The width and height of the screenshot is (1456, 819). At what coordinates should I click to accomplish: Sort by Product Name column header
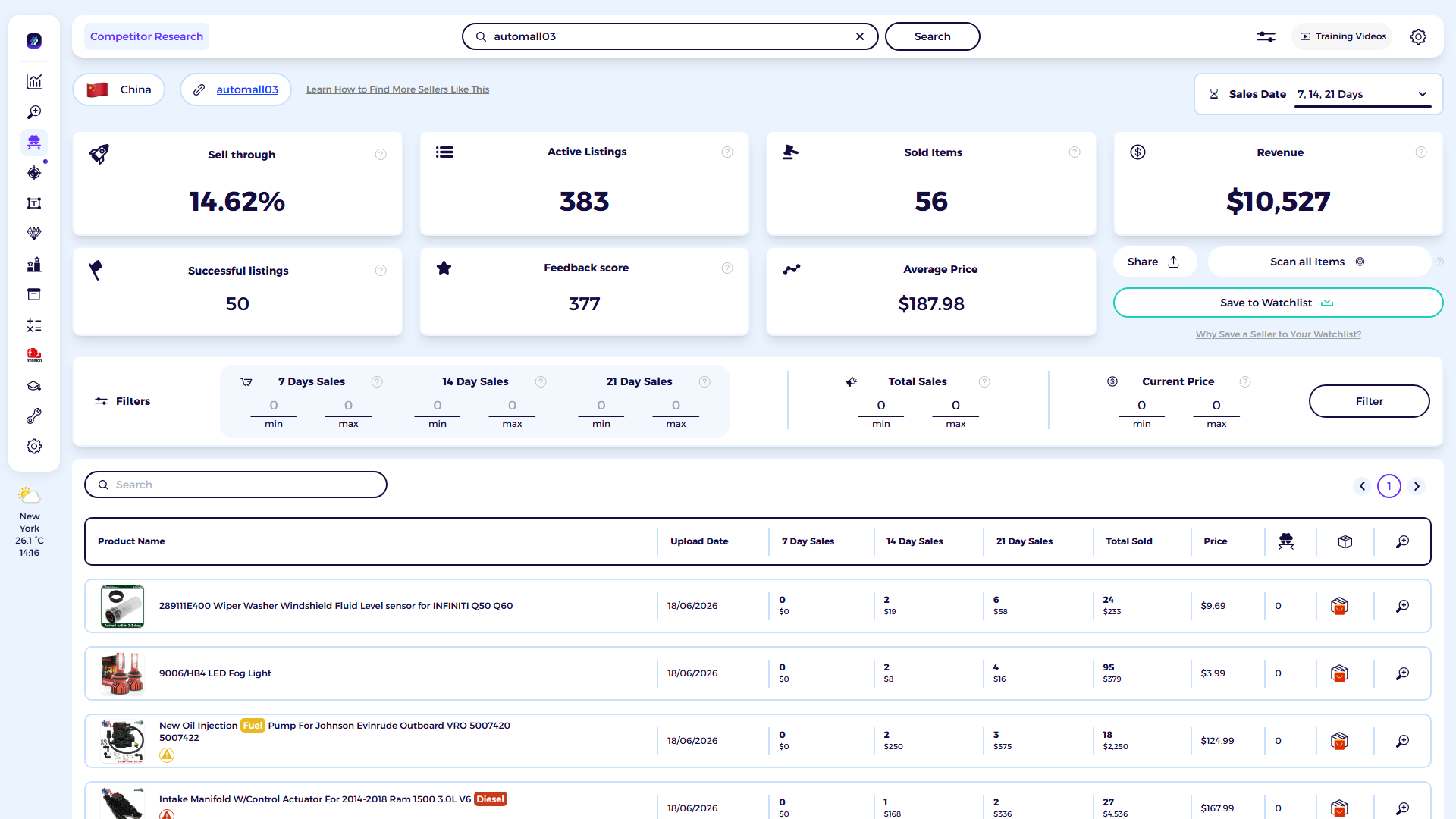coord(131,541)
